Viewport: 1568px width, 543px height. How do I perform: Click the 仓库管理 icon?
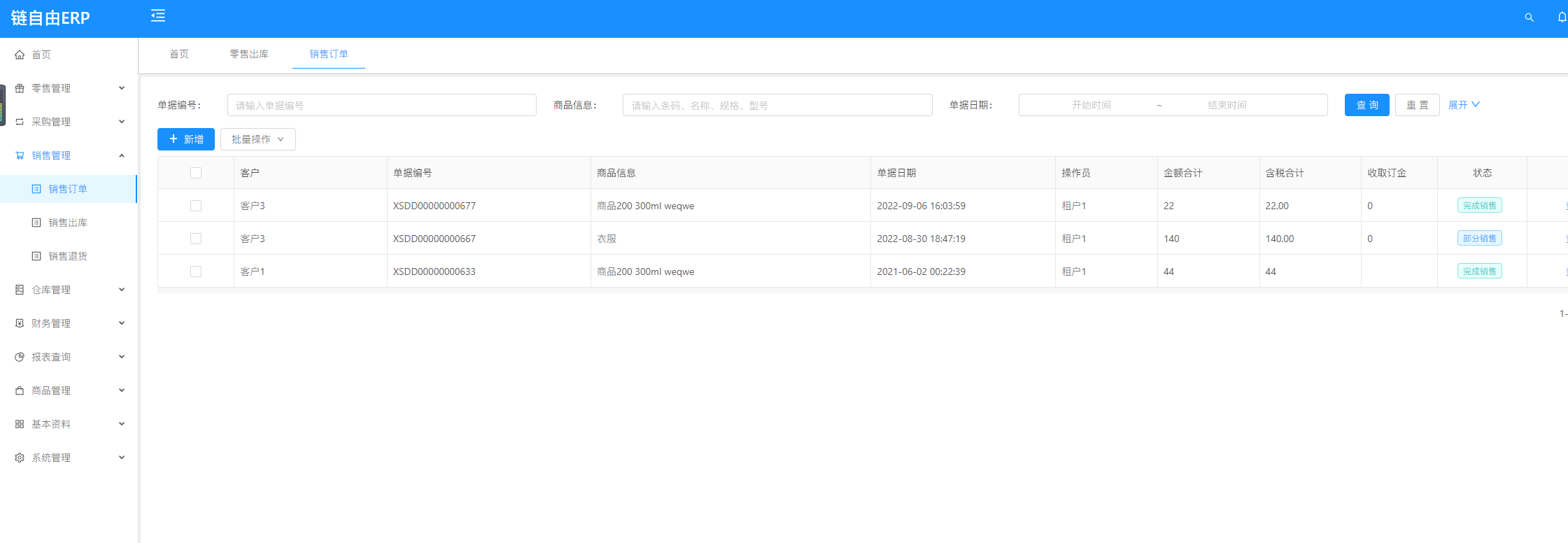(20, 290)
